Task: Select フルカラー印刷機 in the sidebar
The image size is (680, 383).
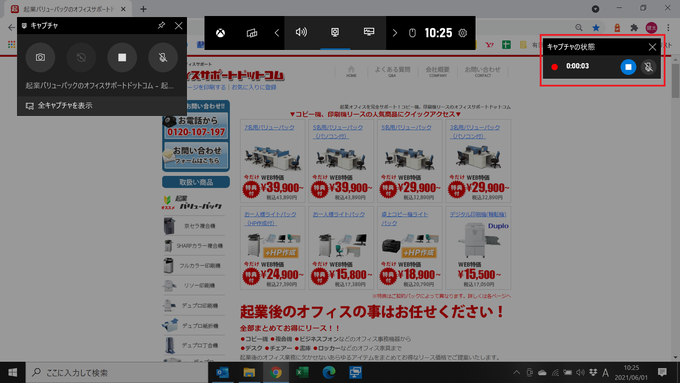Action: click(194, 265)
